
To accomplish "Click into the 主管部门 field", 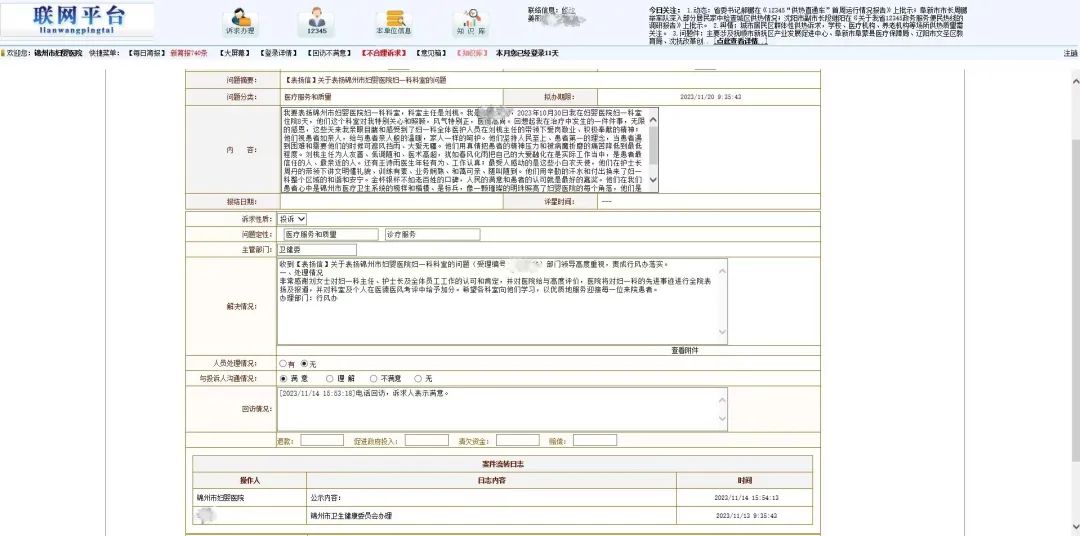I will click(x=316, y=250).
